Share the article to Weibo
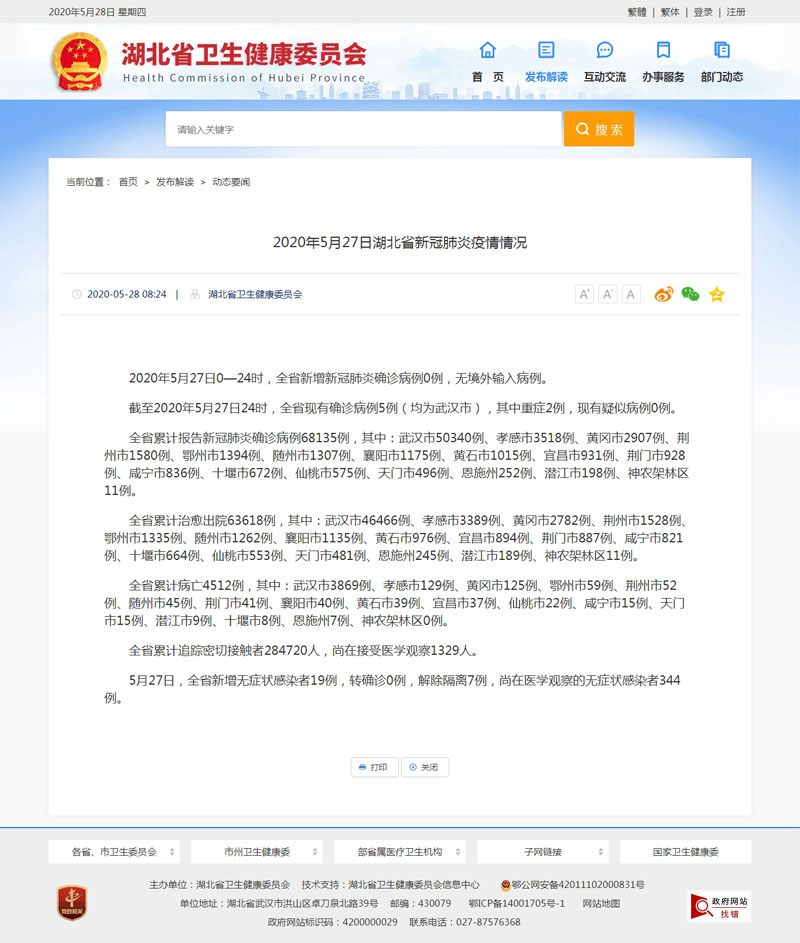800x943 pixels. click(x=664, y=294)
